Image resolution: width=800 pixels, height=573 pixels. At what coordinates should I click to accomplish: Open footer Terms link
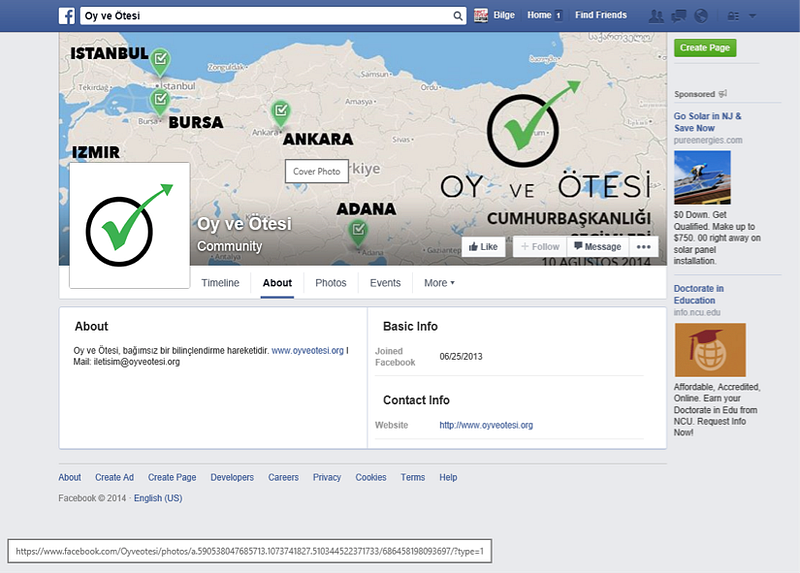(412, 477)
